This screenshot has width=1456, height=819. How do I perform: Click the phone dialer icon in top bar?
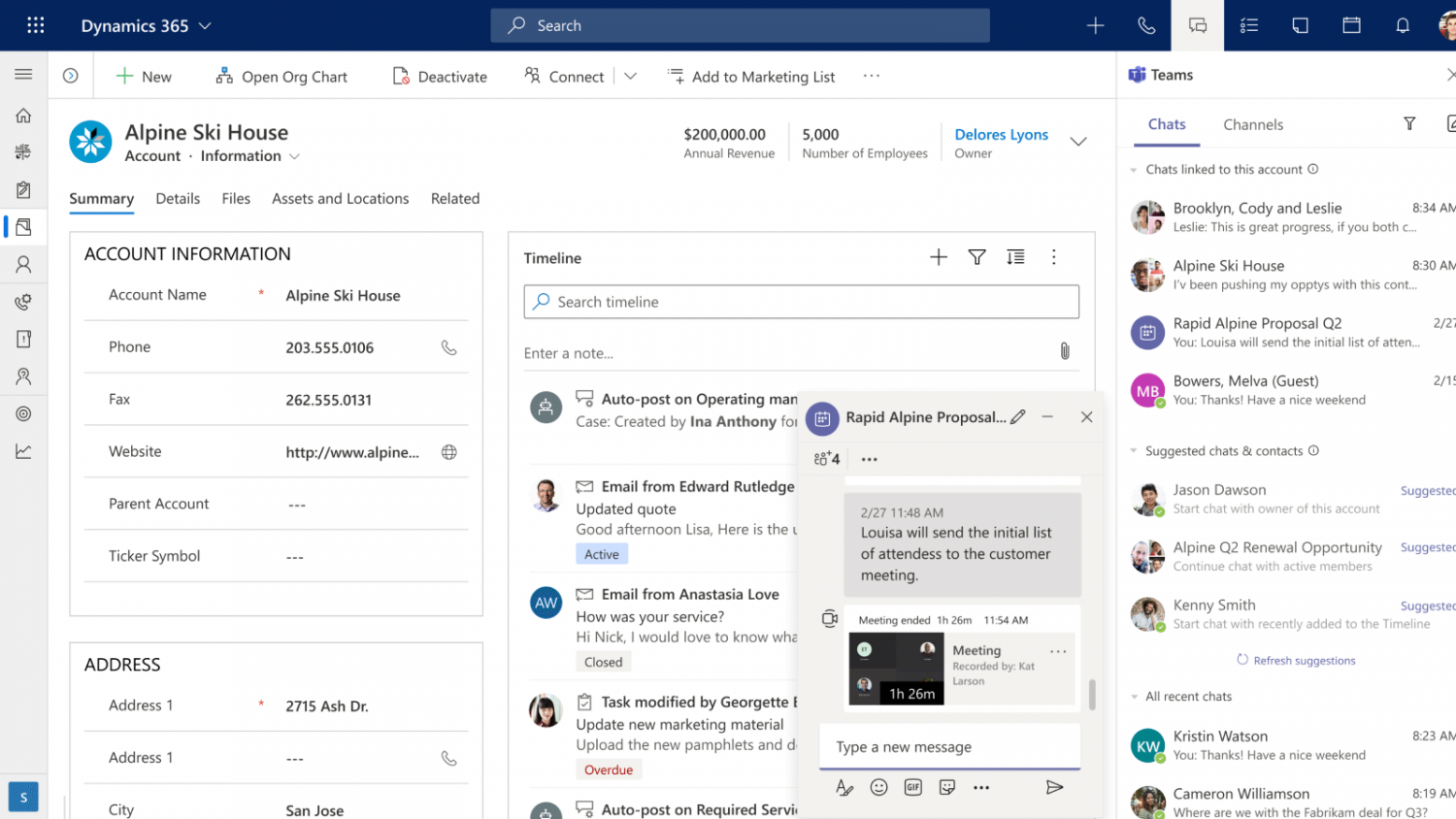1146,26
